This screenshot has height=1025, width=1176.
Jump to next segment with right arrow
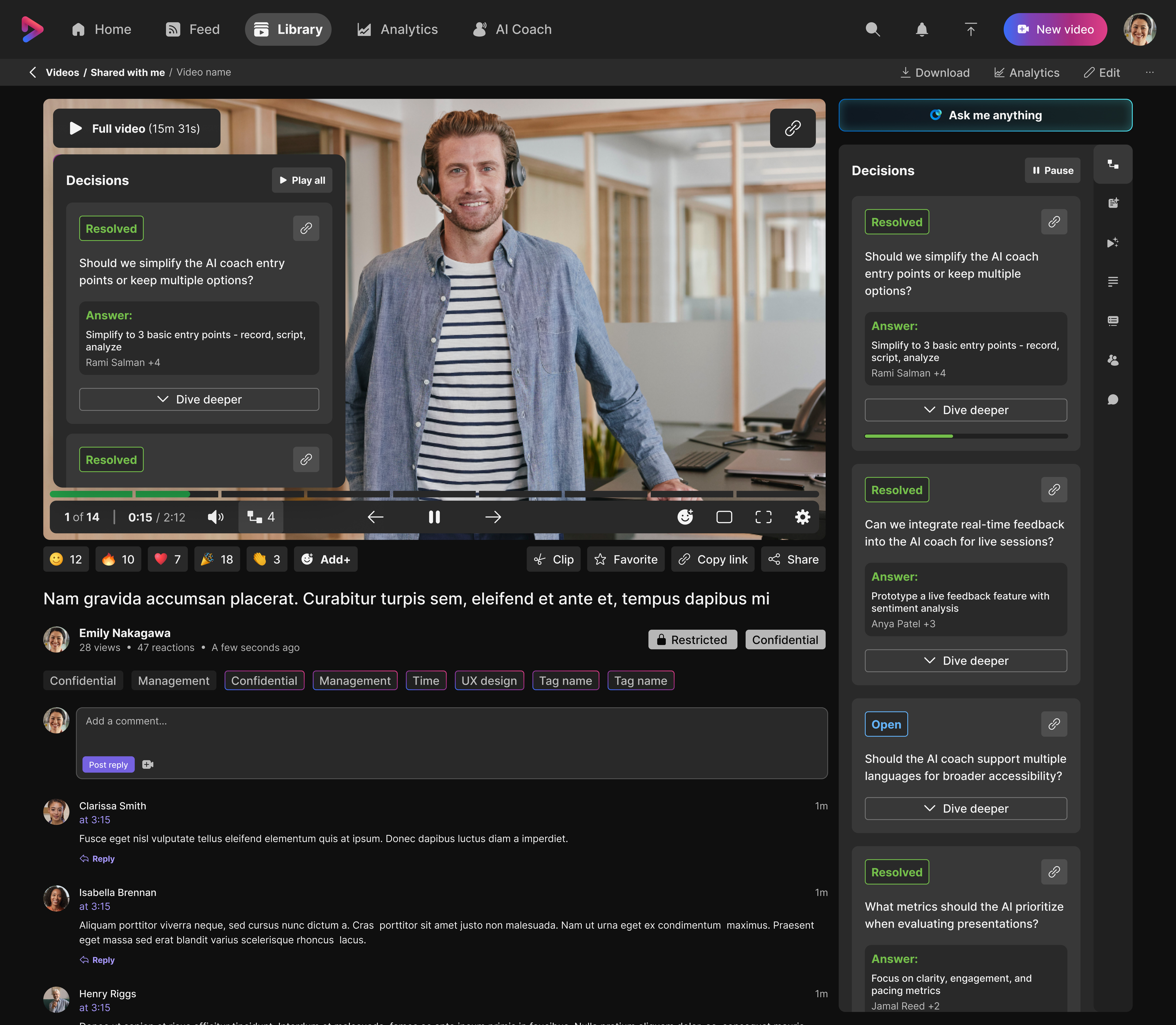pos(493,517)
